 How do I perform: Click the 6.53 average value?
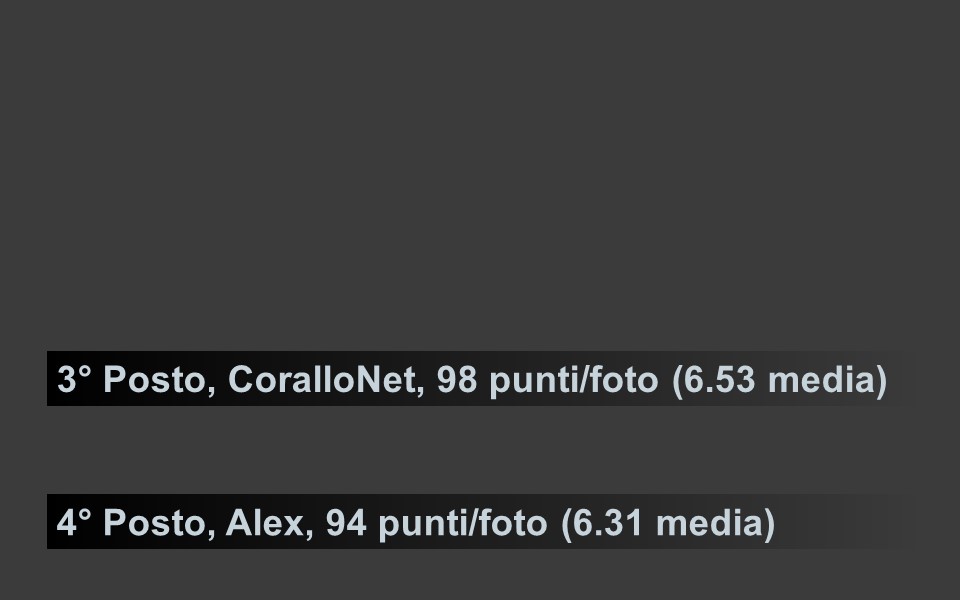[x=719, y=380]
